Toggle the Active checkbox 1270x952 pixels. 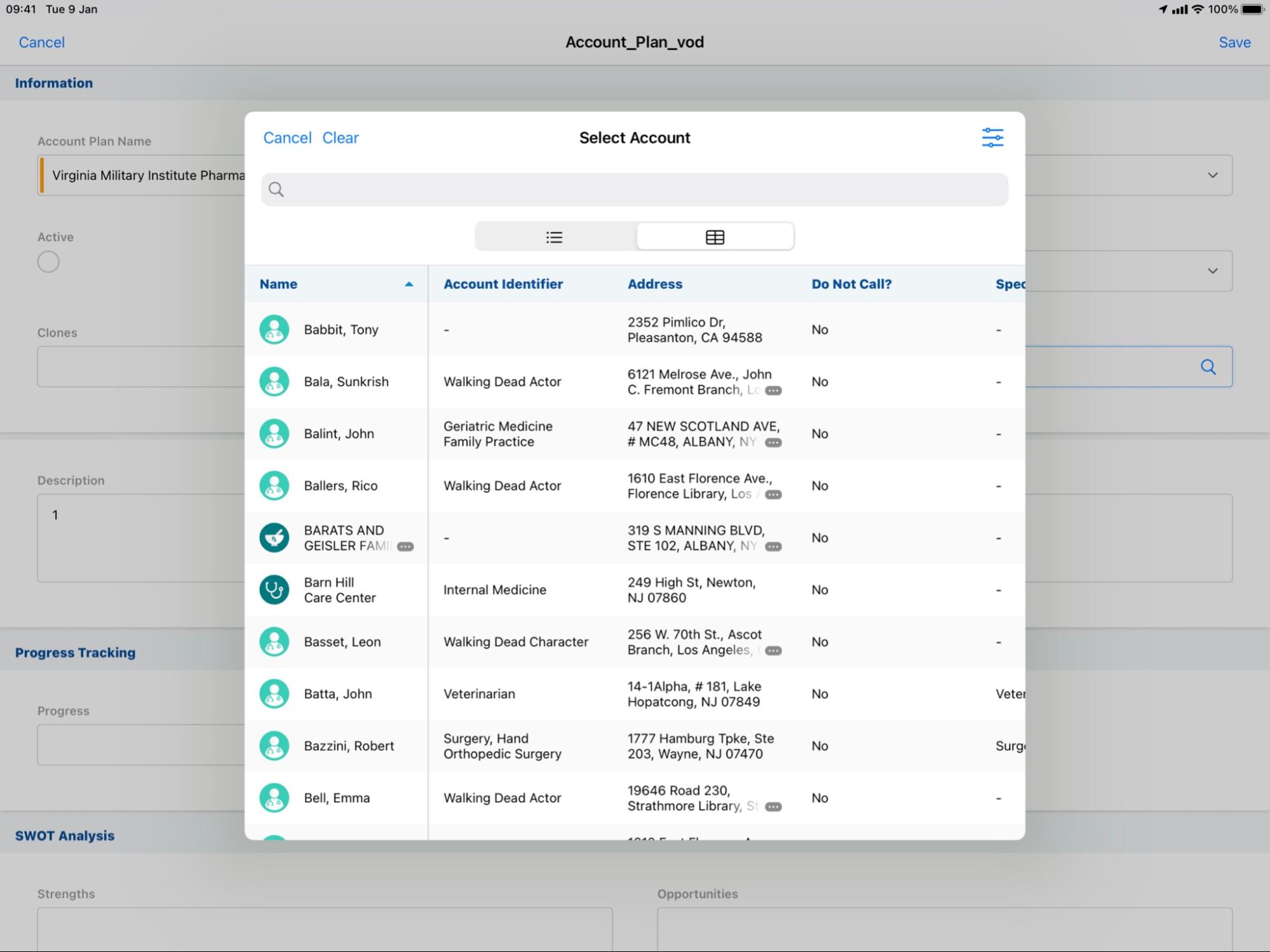click(48, 262)
